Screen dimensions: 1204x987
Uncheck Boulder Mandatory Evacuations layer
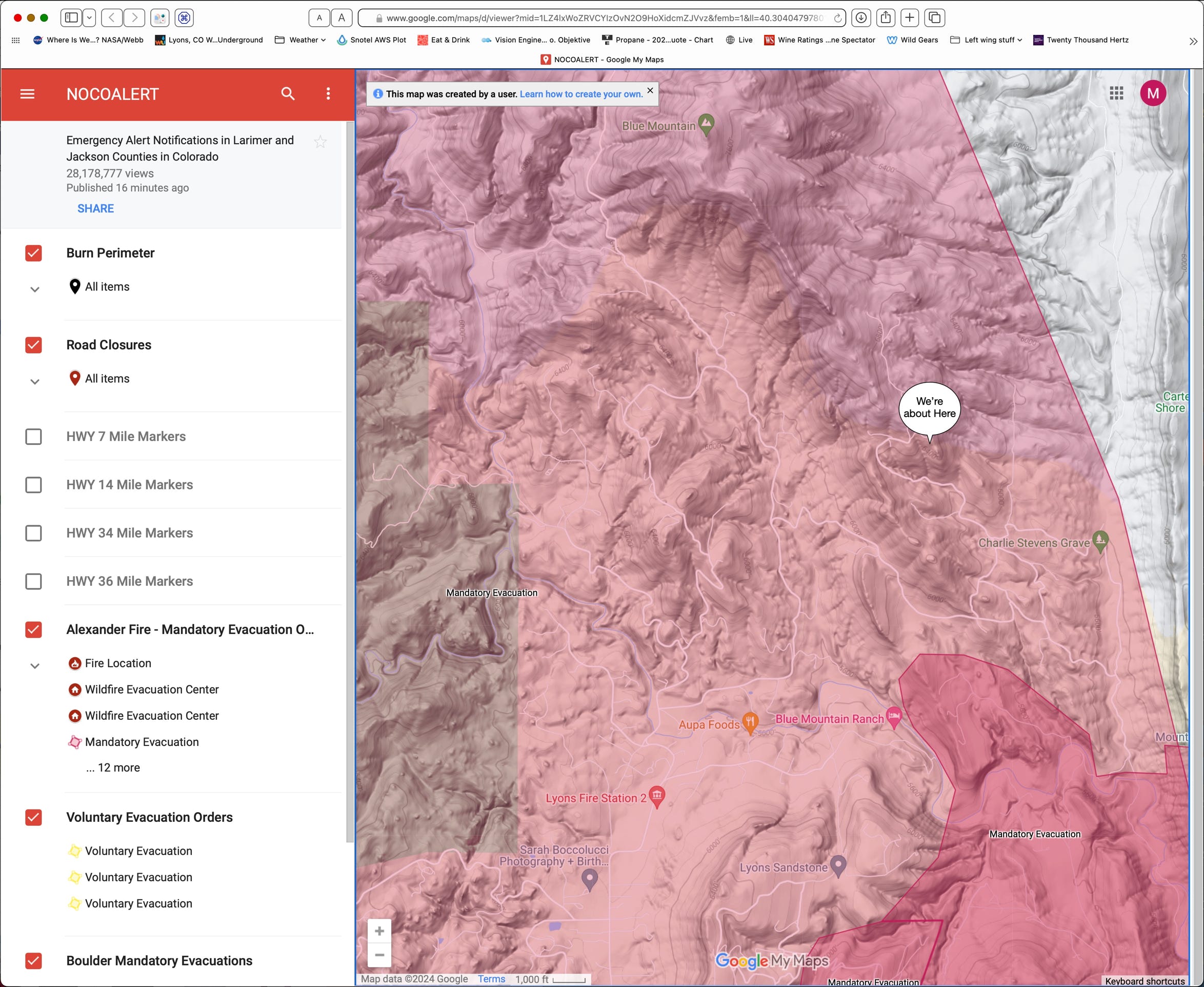click(x=33, y=961)
